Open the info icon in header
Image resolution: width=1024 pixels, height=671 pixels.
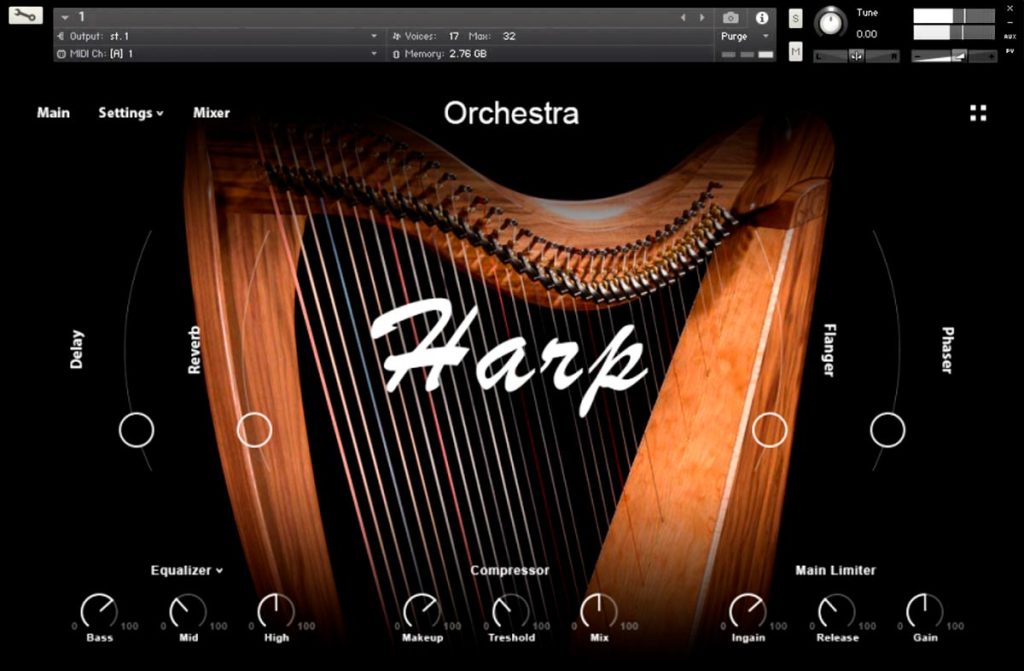coord(761,18)
